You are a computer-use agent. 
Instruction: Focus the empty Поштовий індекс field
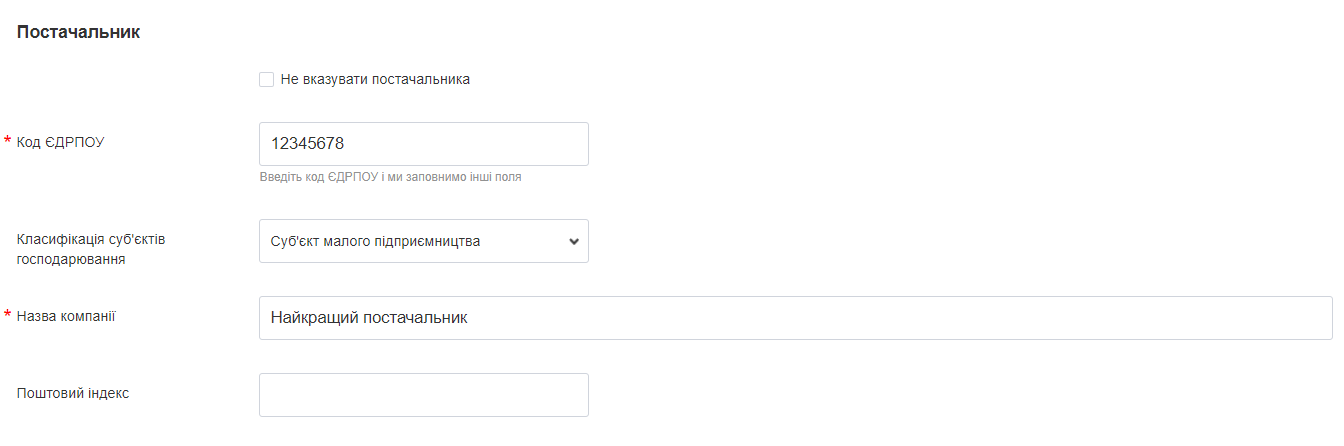point(423,395)
